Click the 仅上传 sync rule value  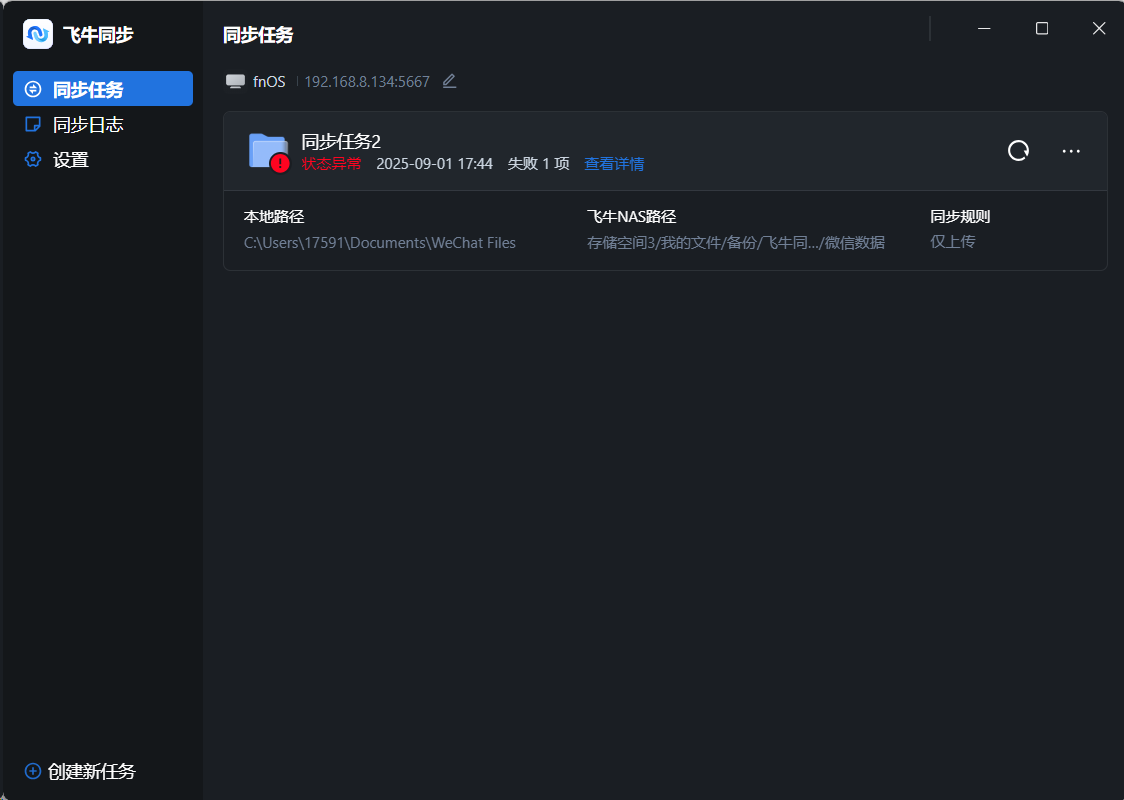(953, 242)
